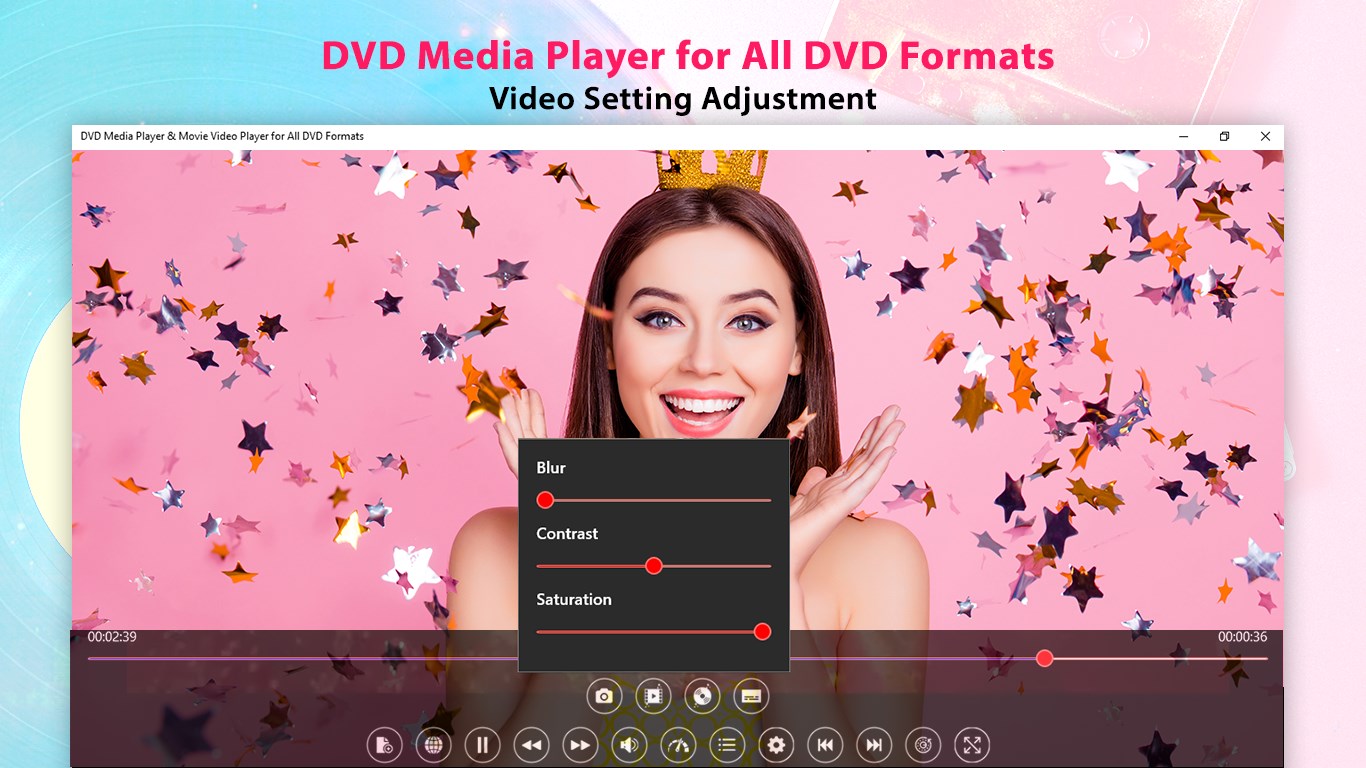Click the Contrast slider handle
The height and width of the screenshot is (768, 1366).
click(x=654, y=566)
